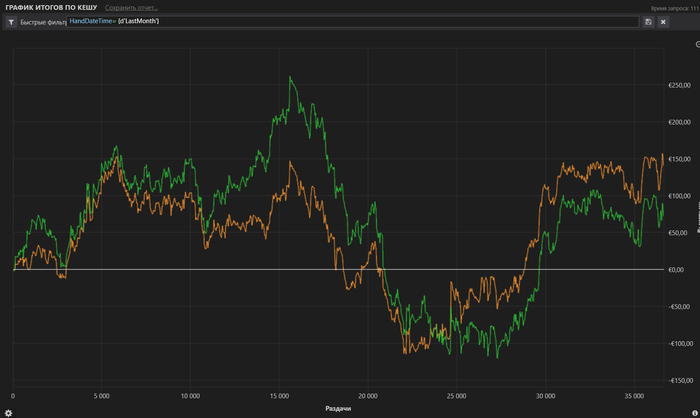Click the €150,00 axis label

pyautogui.click(x=679, y=159)
